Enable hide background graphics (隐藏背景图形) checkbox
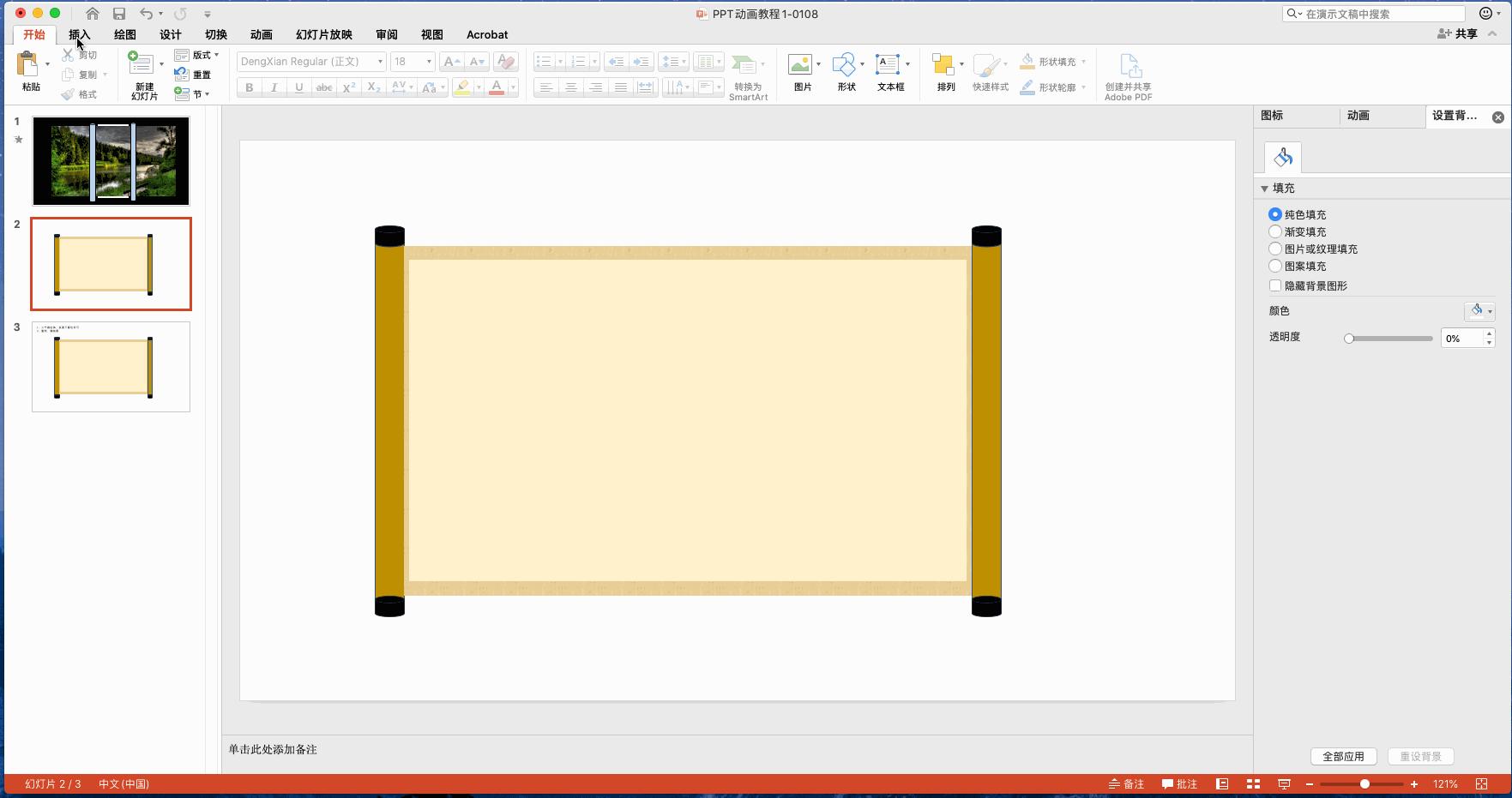1512x798 pixels. click(1275, 285)
